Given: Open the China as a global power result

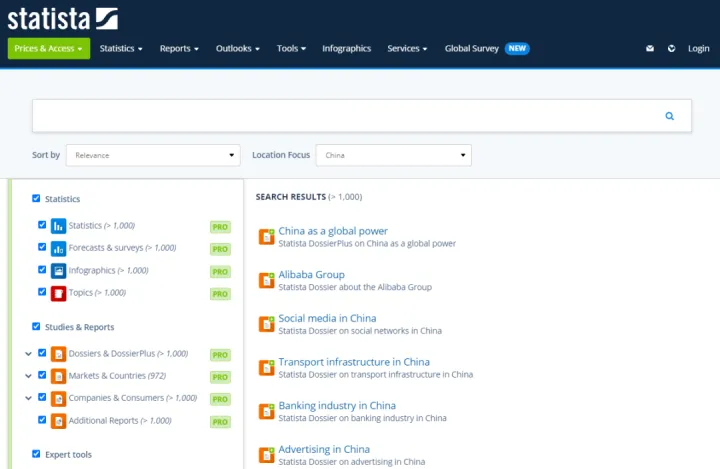Looking at the screenshot, I should [x=333, y=231].
